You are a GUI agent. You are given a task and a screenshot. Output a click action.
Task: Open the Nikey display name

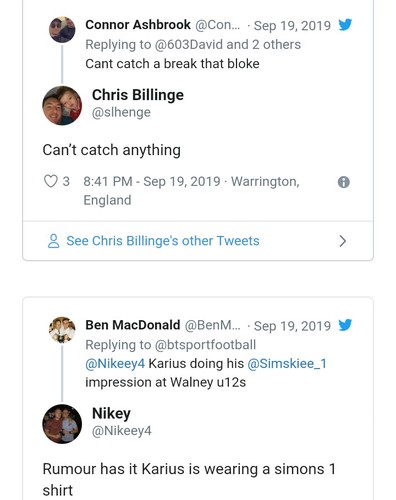[111, 414]
